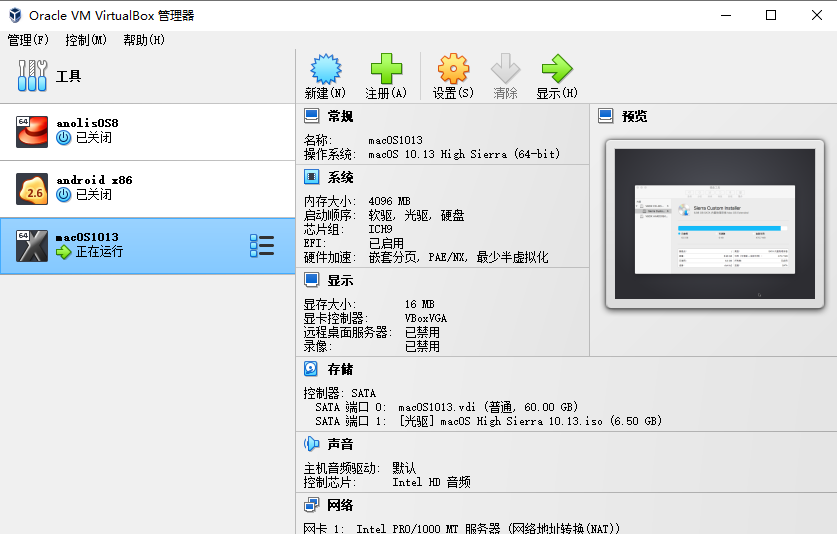This screenshot has width=837, height=534.
Task: Click macOS1013 running green arrow icon
Action: click(64, 252)
